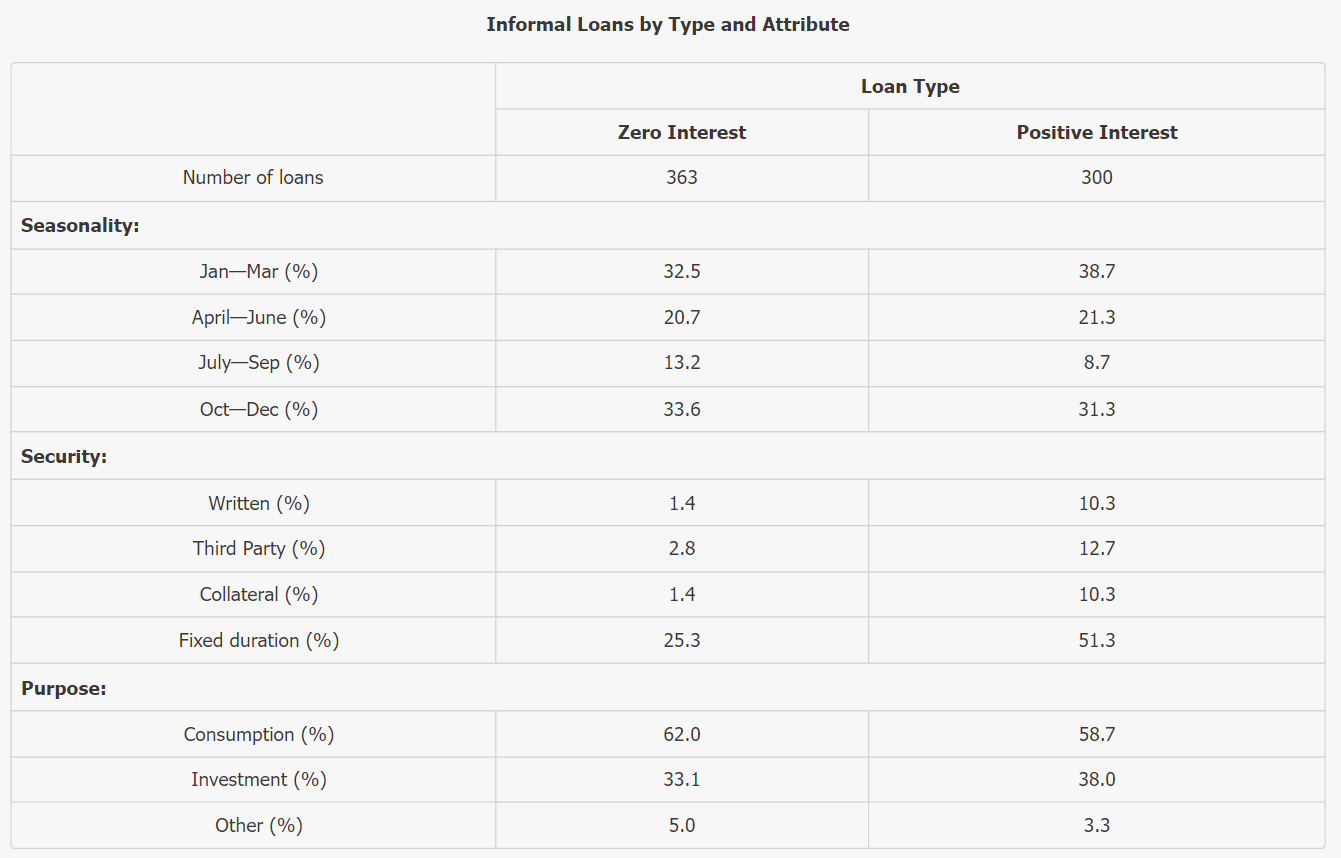Select Zero Interest value in Written (%) row
The width and height of the screenshot is (1341, 858).
[682, 503]
